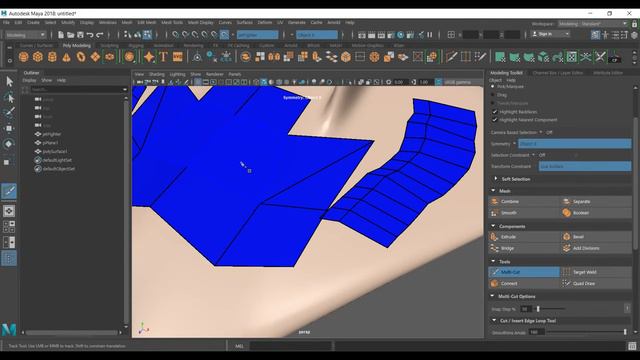Enable Highlight Backfaces checkbox
The image size is (640, 360).
pos(495,111)
